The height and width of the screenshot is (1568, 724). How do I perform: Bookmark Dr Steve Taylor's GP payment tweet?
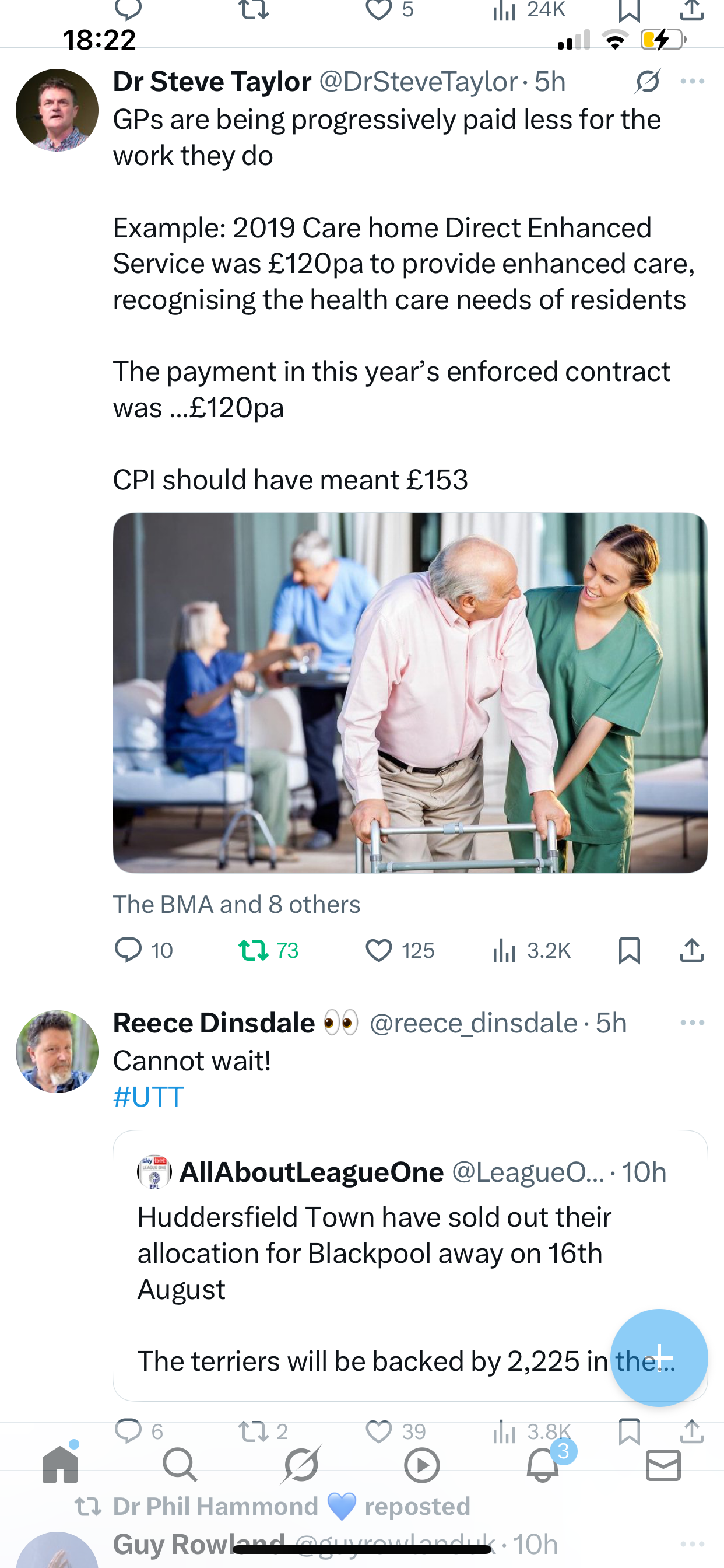tap(629, 950)
